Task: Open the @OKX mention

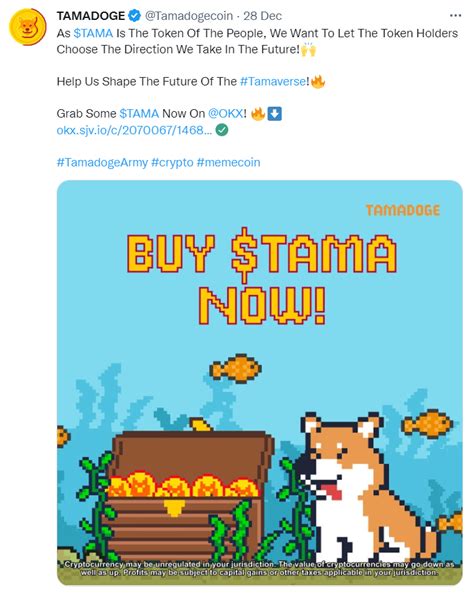Action: pos(225,113)
